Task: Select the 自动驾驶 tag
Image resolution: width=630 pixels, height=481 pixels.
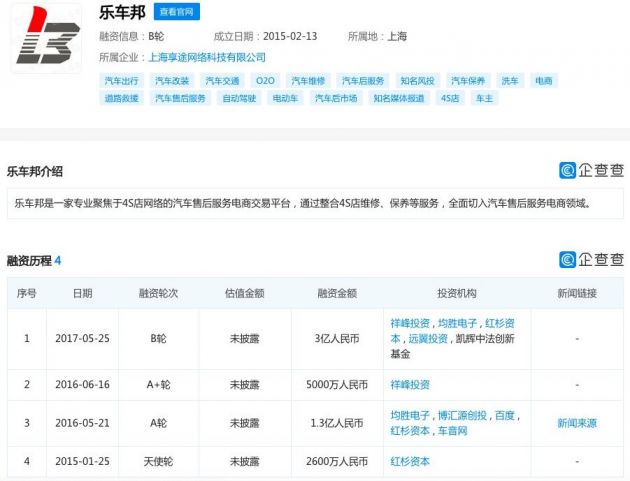Action: click(x=239, y=98)
